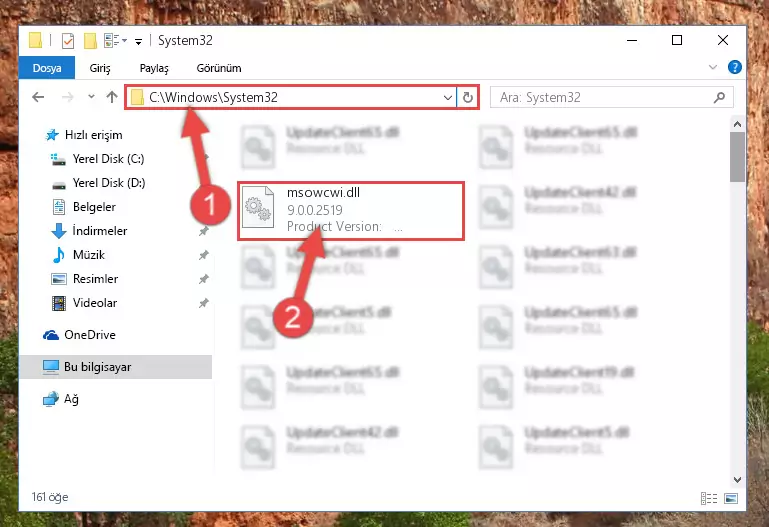Click the İndirmeler blue download arrow icon
This screenshot has width=769, height=527.
tap(59, 230)
